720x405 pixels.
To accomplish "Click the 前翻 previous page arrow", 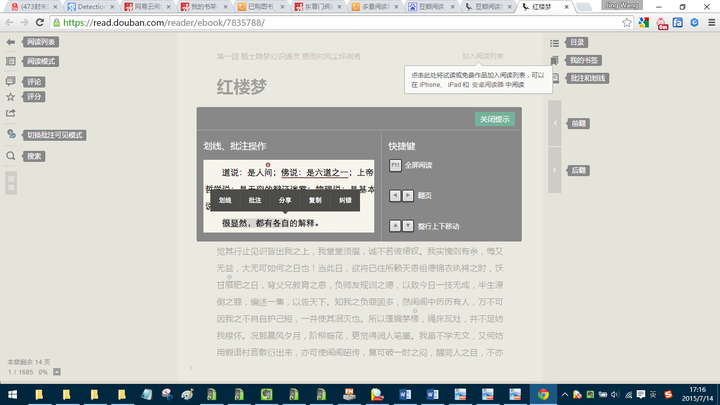I will [555, 123].
